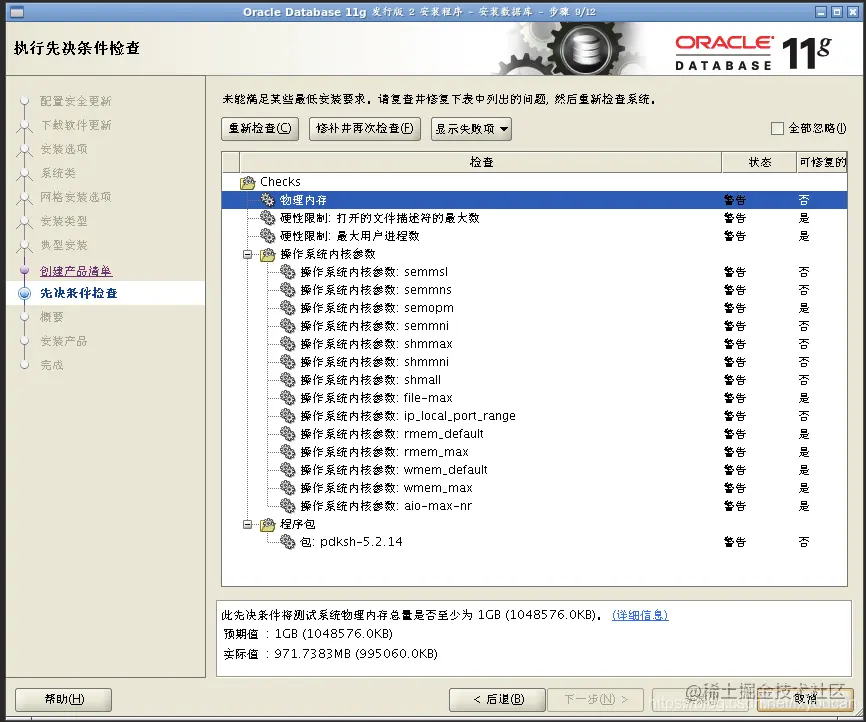Click gear icon beside semmns

tap(288, 289)
